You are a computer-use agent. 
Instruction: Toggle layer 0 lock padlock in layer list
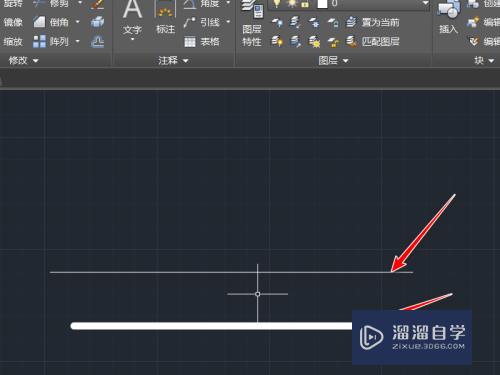coord(305,4)
